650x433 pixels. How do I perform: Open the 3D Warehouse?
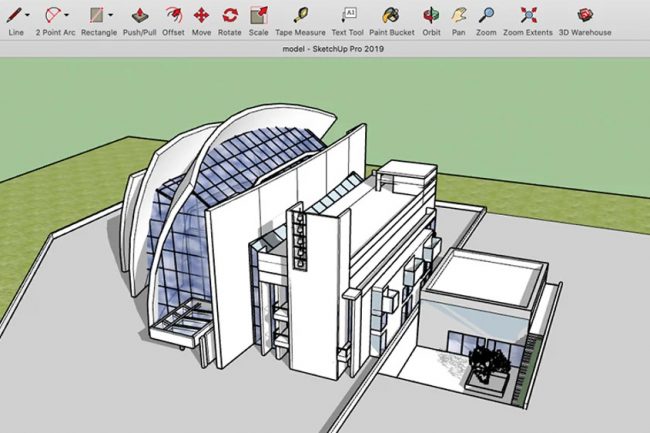pos(584,14)
